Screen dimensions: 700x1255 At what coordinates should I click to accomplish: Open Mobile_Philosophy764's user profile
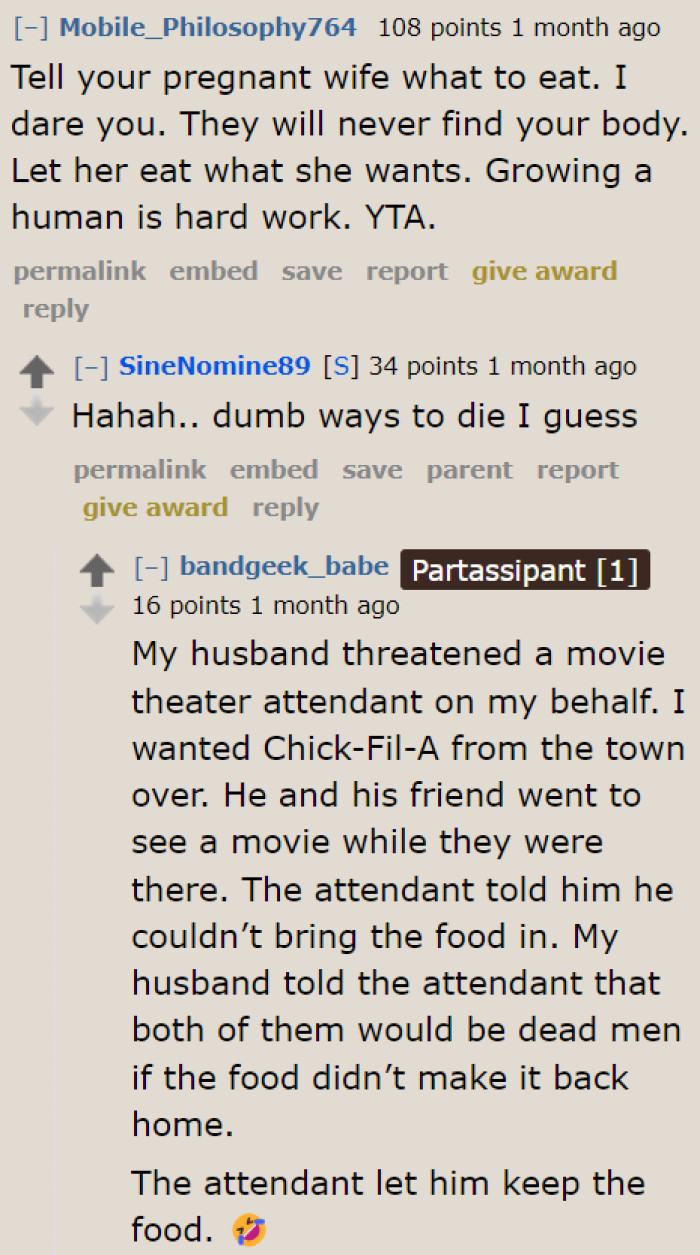(207, 26)
